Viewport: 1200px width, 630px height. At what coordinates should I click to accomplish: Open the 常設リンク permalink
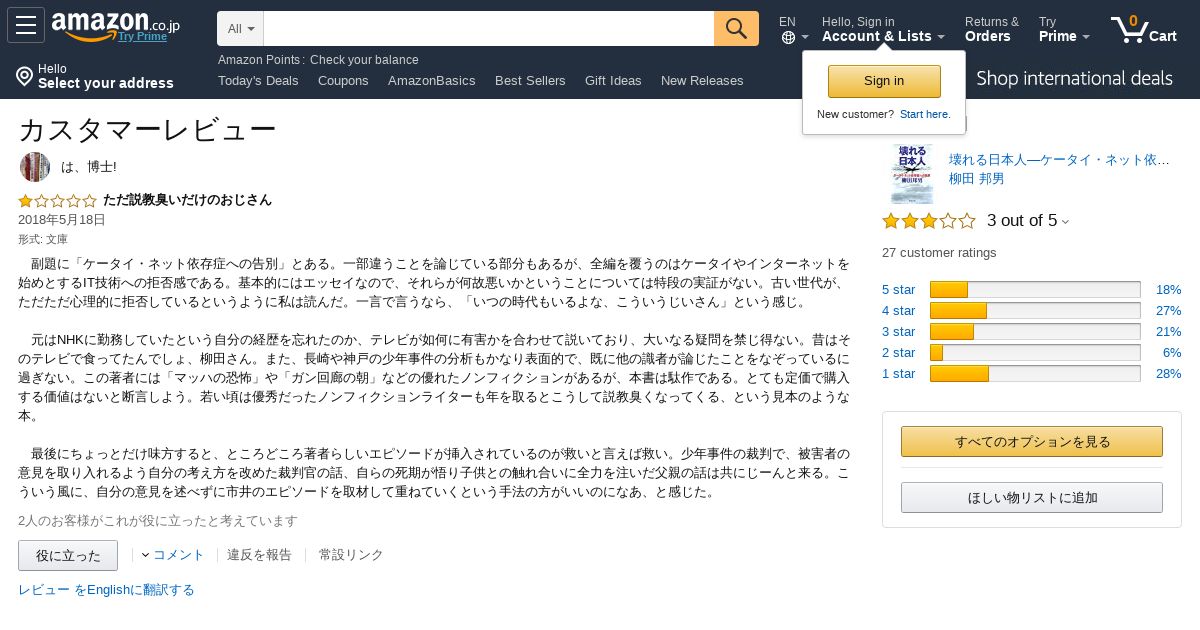(351, 555)
